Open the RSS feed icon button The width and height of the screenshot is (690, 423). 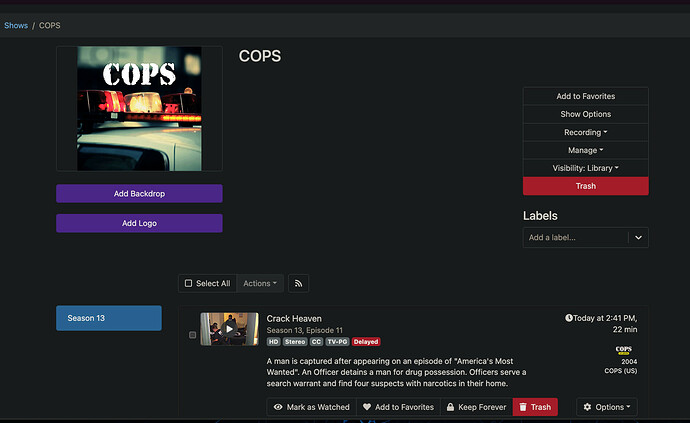point(298,283)
